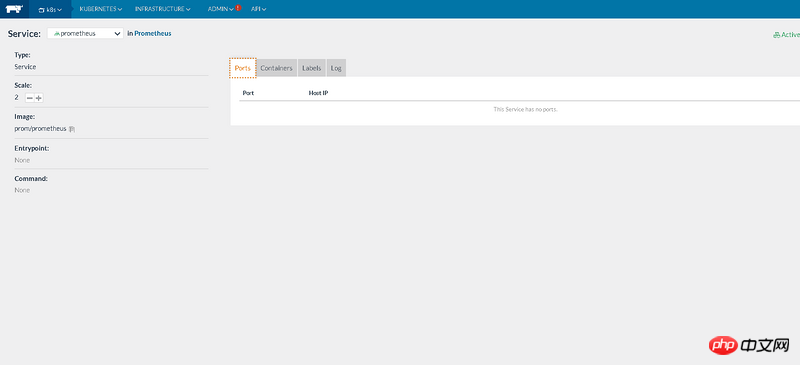The image size is (800, 365).
Task: Open the API menu
Action: [258, 9]
